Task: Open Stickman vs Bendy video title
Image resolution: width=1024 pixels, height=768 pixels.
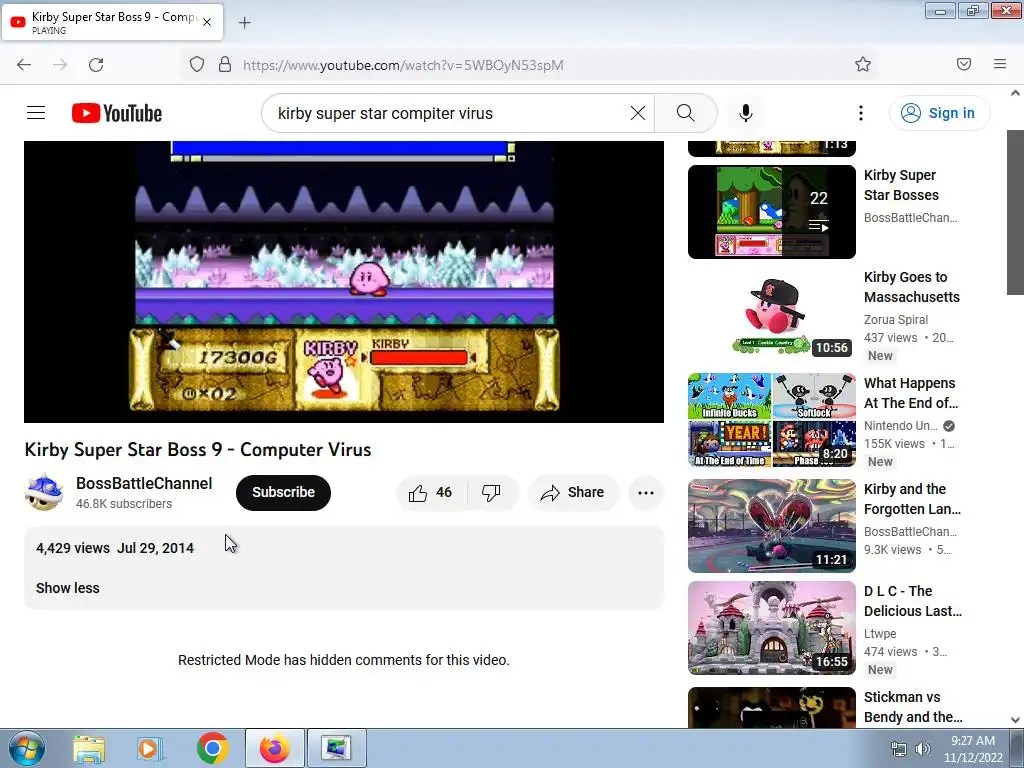Action: coord(913,707)
